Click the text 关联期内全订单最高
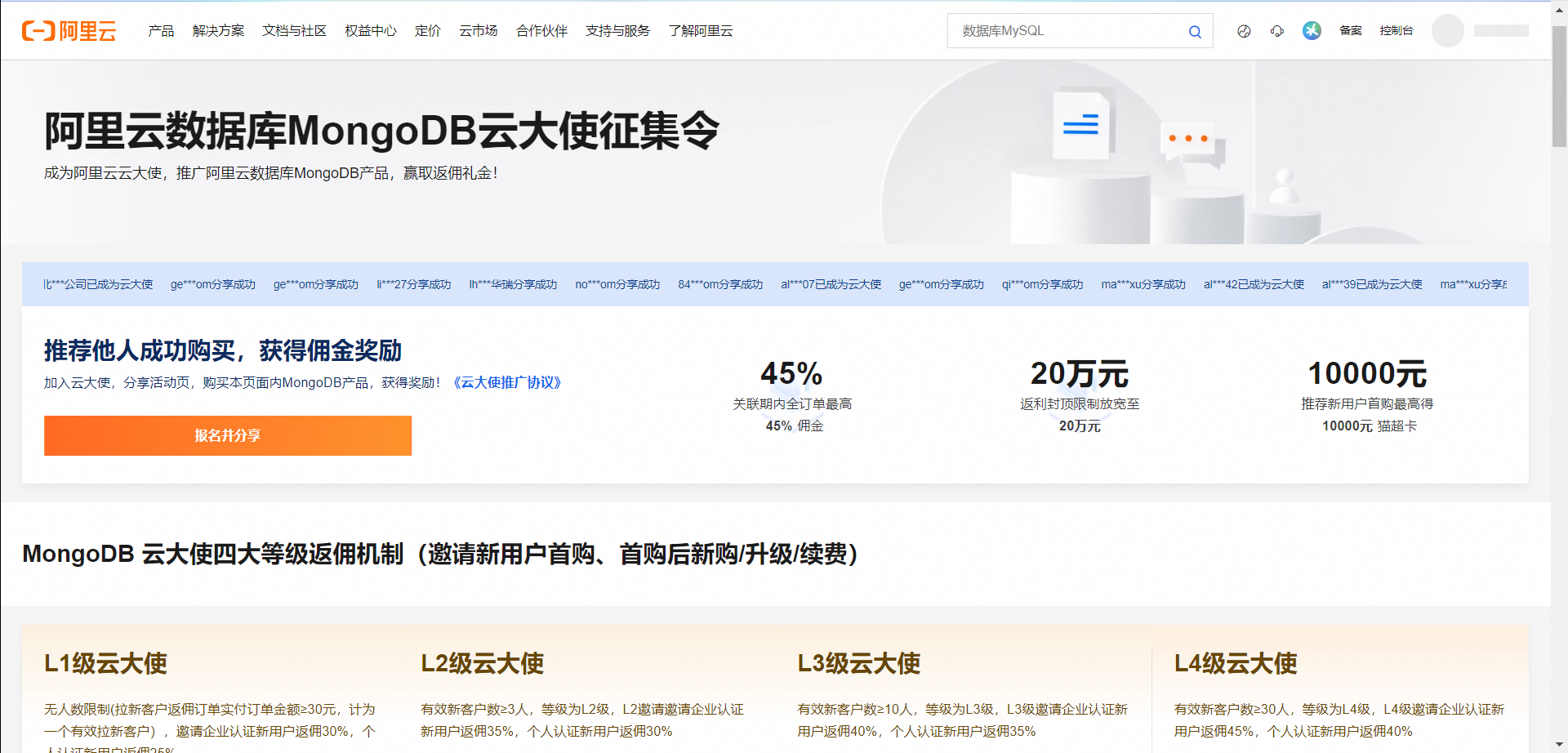1568x753 pixels. (792, 403)
